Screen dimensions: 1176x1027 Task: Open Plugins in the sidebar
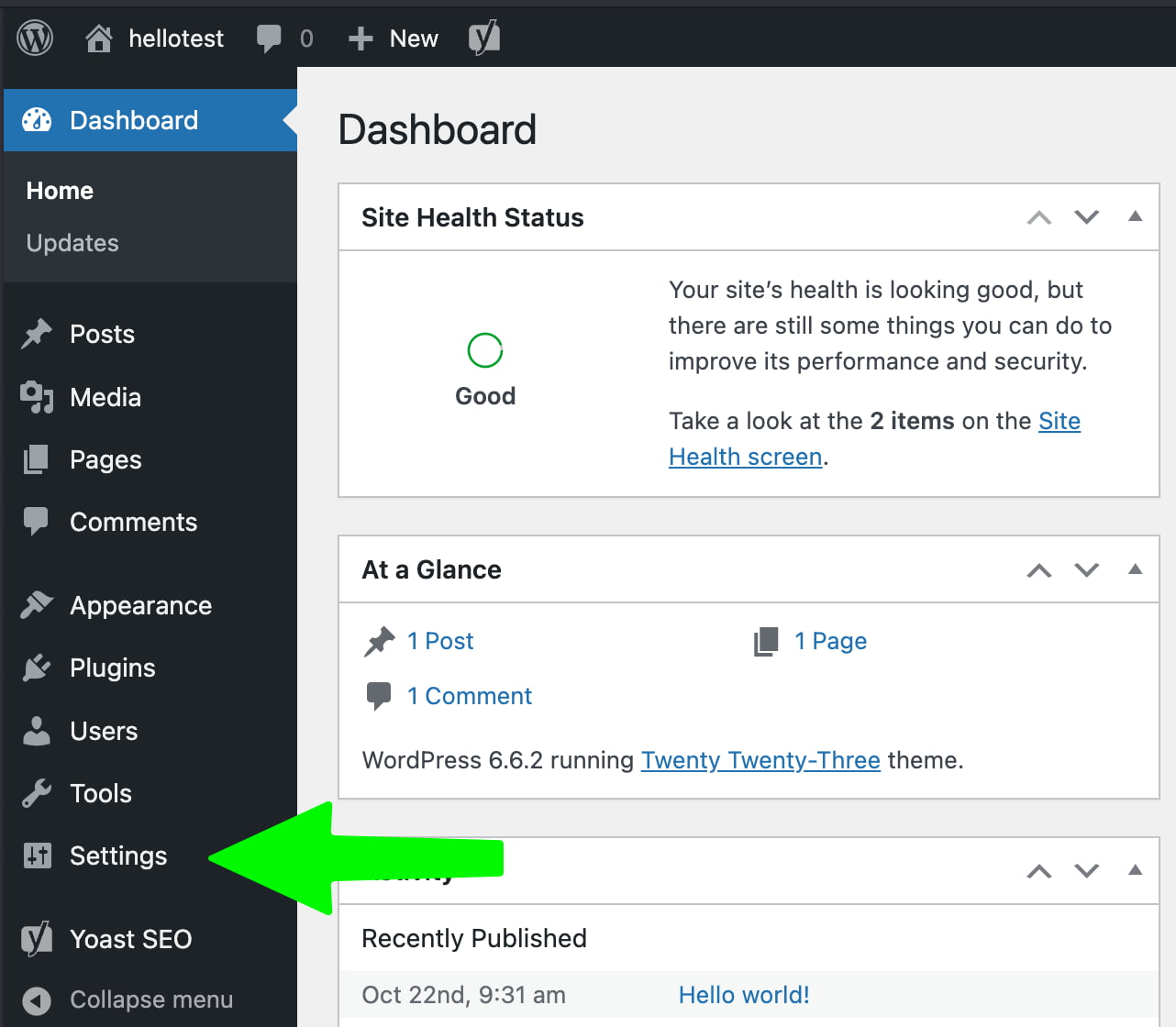pos(113,668)
